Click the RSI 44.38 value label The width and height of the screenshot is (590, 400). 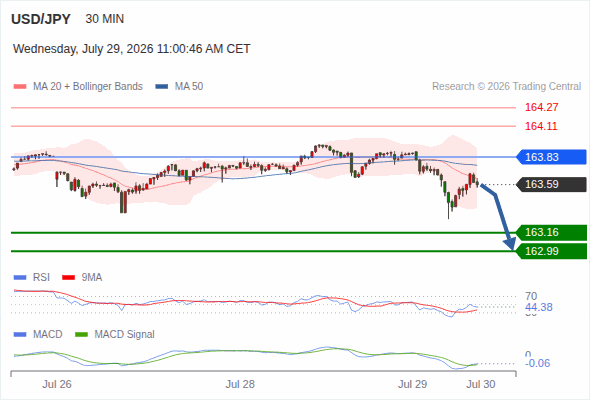(539, 307)
